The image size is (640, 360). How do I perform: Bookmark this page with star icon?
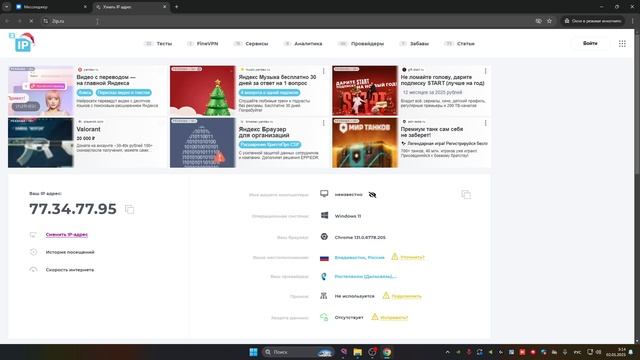click(549, 21)
